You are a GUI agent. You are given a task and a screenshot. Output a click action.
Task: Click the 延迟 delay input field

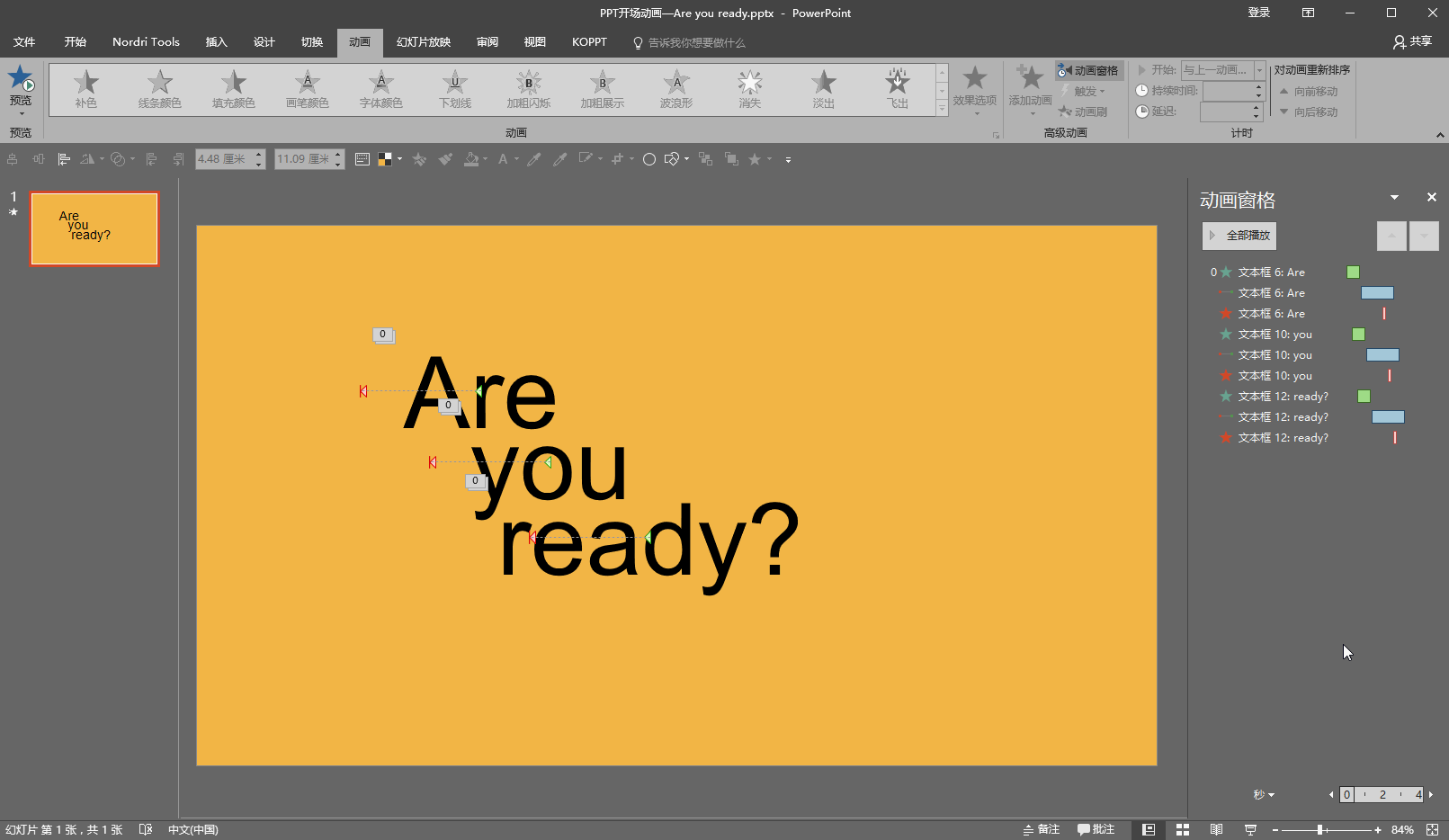(1230, 112)
